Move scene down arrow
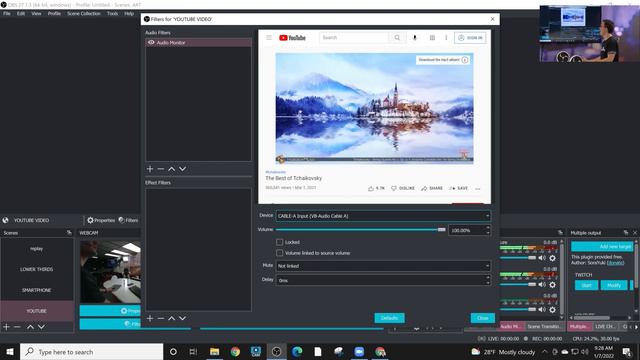 (41, 327)
